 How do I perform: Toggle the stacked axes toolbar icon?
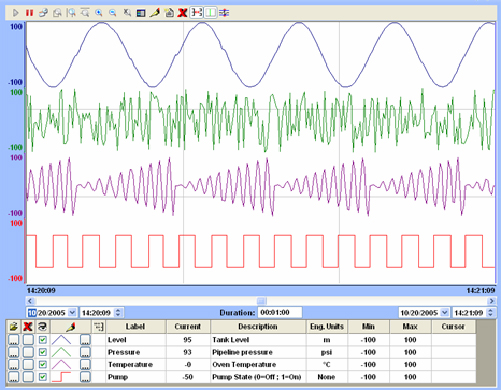(x=197, y=13)
